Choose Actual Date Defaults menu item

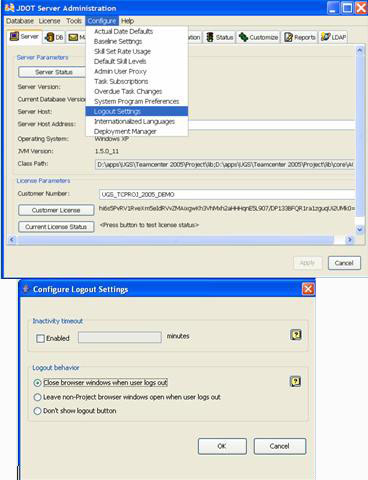137,31
